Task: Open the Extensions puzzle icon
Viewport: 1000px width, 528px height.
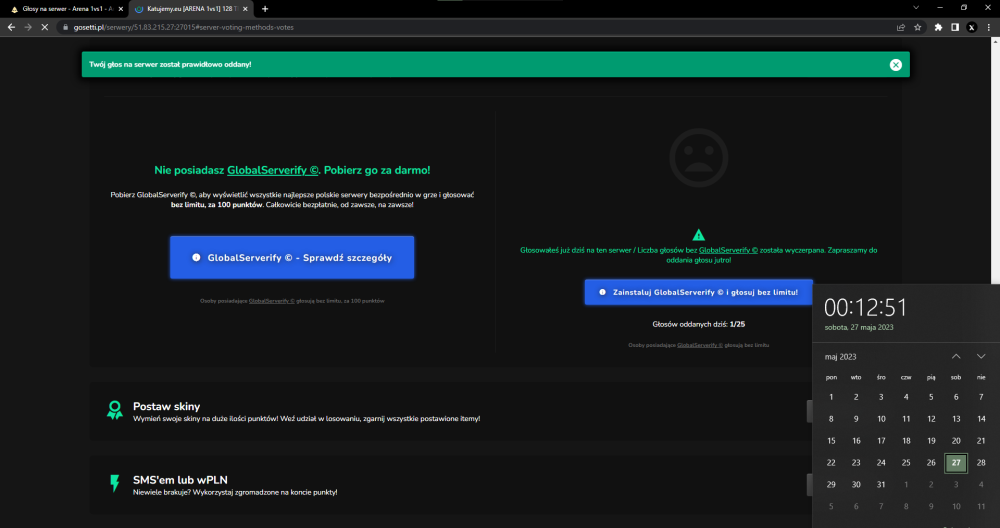Action: [938, 27]
